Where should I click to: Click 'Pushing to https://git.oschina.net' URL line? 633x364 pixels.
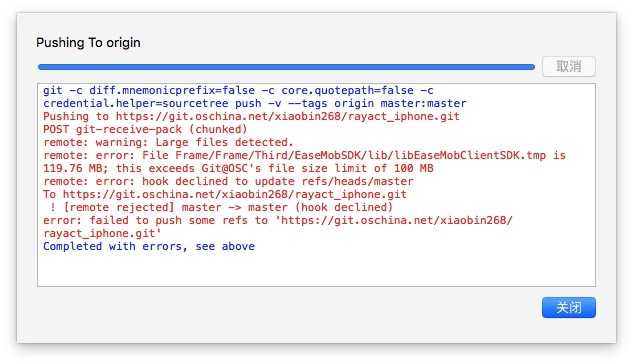click(x=251, y=117)
